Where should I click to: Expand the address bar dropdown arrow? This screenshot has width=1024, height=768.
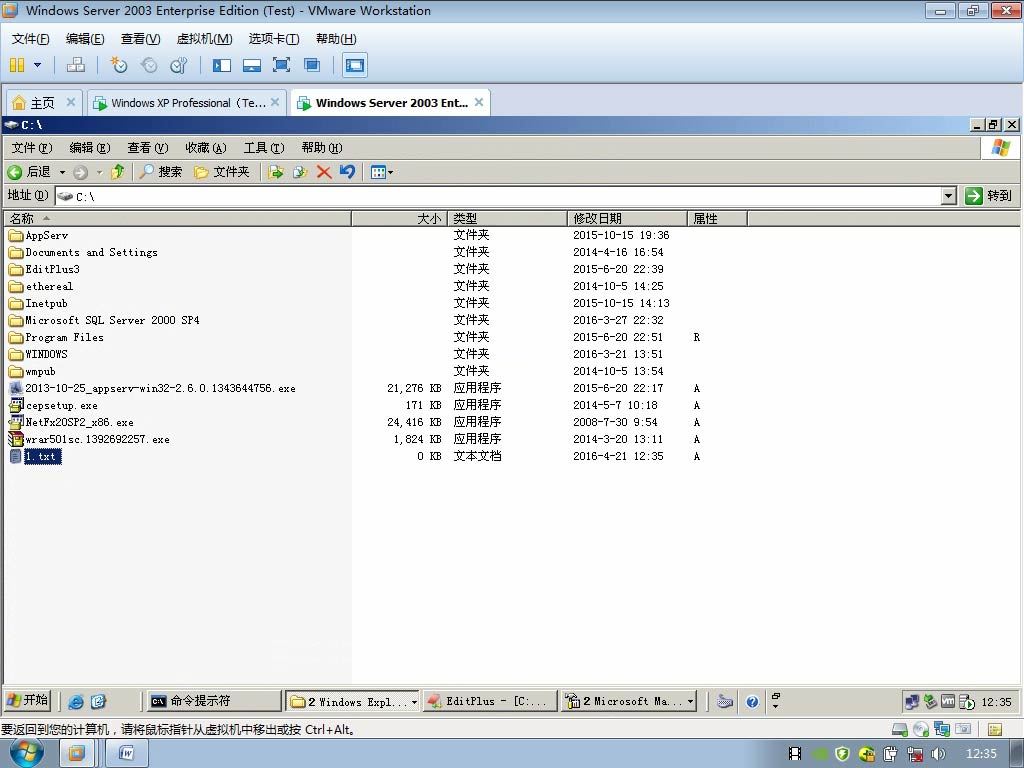[x=949, y=196]
